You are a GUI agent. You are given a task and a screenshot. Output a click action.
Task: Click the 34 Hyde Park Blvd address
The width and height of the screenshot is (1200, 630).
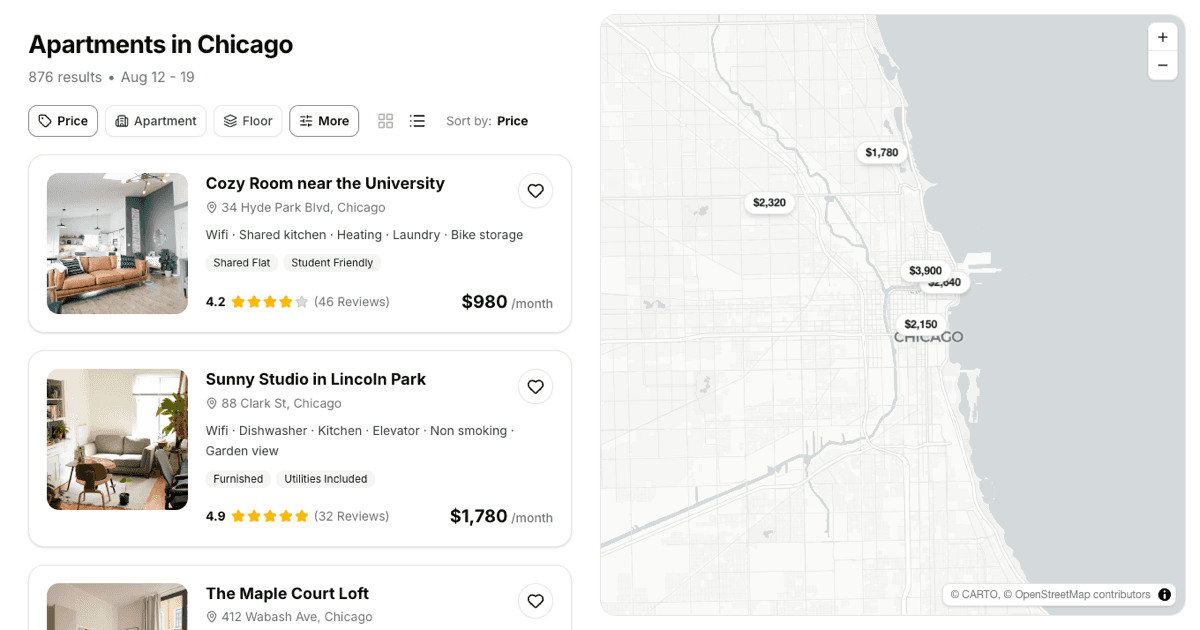pos(296,208)
